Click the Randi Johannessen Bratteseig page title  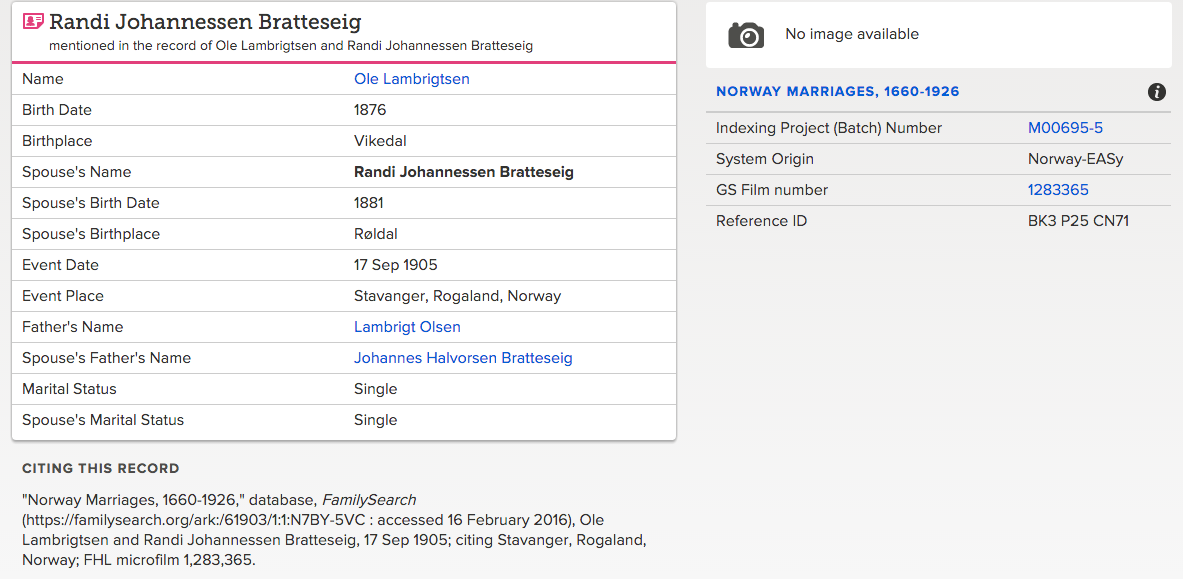(205, 22)
